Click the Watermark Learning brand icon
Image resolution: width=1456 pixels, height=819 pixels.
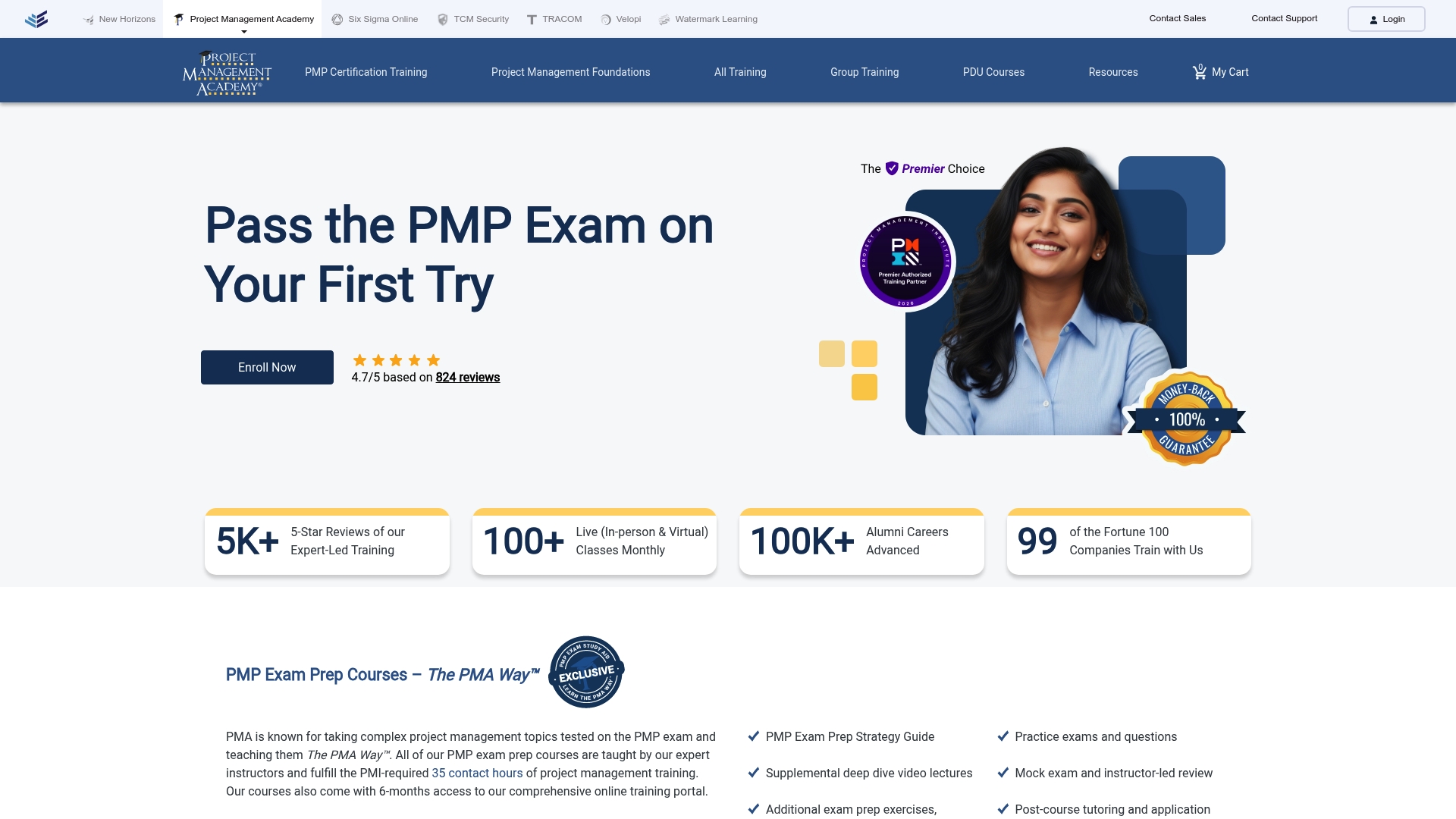point(665,19)
